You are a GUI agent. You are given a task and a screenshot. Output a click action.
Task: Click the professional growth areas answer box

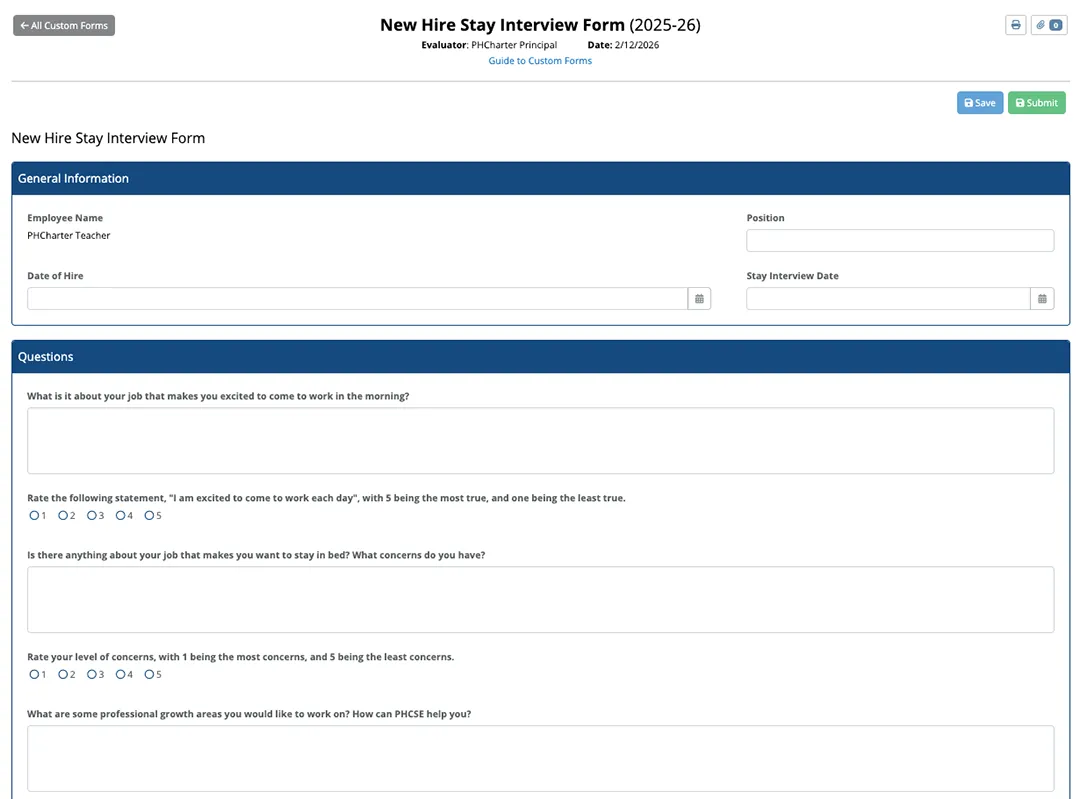(x=540, y=759)
